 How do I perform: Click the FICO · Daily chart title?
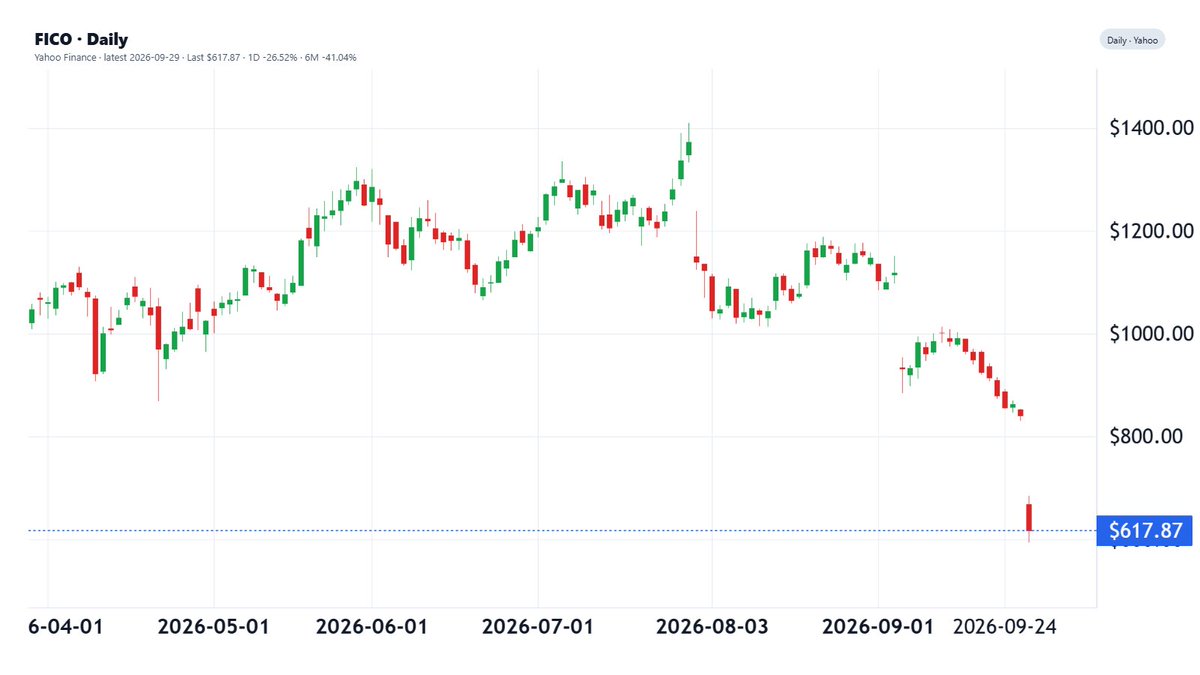pyautogui.click(x=81, y=40)
